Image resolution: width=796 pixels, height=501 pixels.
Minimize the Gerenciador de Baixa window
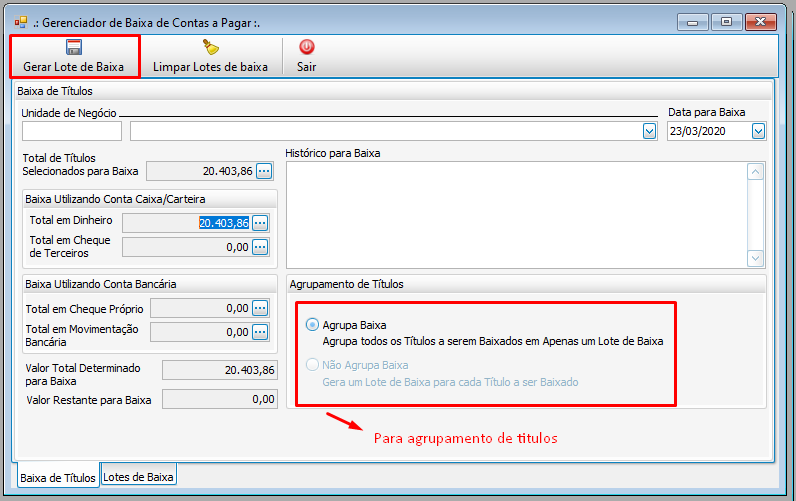tap(692, 22)
